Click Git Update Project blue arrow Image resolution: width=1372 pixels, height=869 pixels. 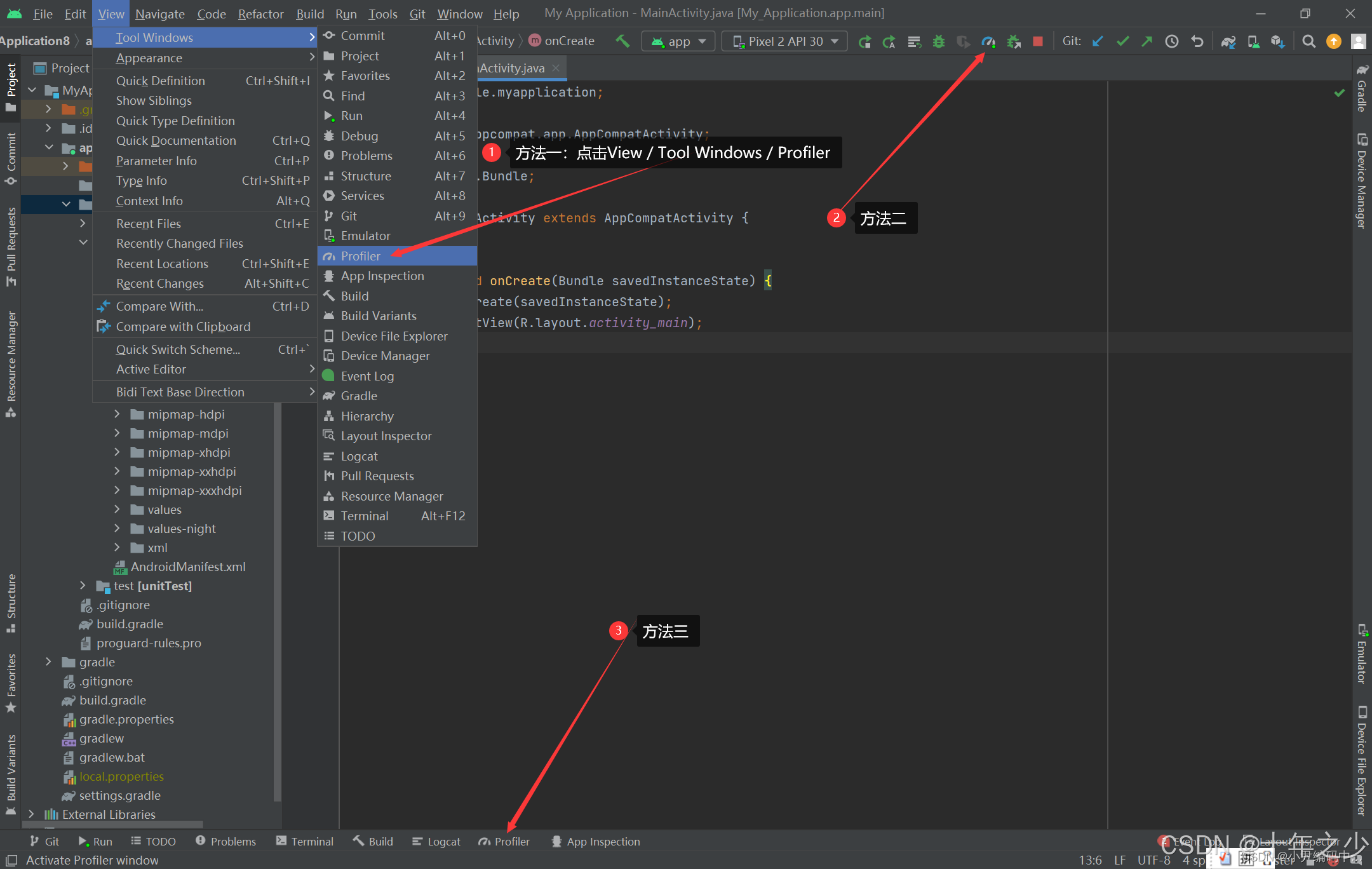click(x=1098, y=41)
